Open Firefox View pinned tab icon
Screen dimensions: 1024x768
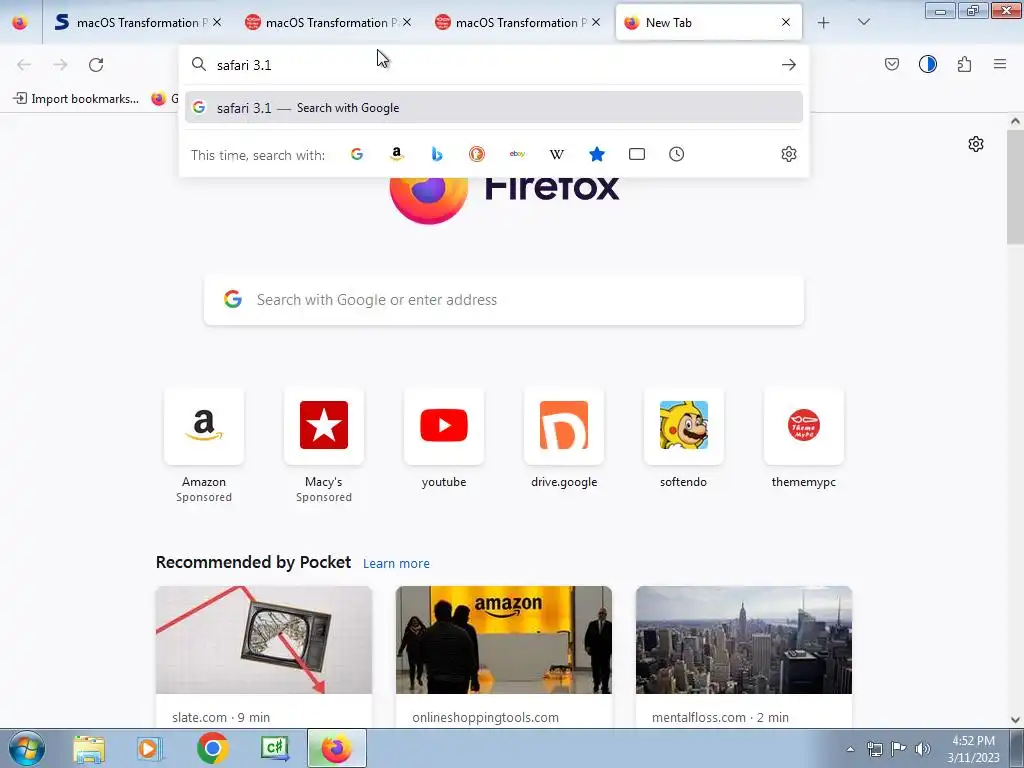click(x=20, y=22)
